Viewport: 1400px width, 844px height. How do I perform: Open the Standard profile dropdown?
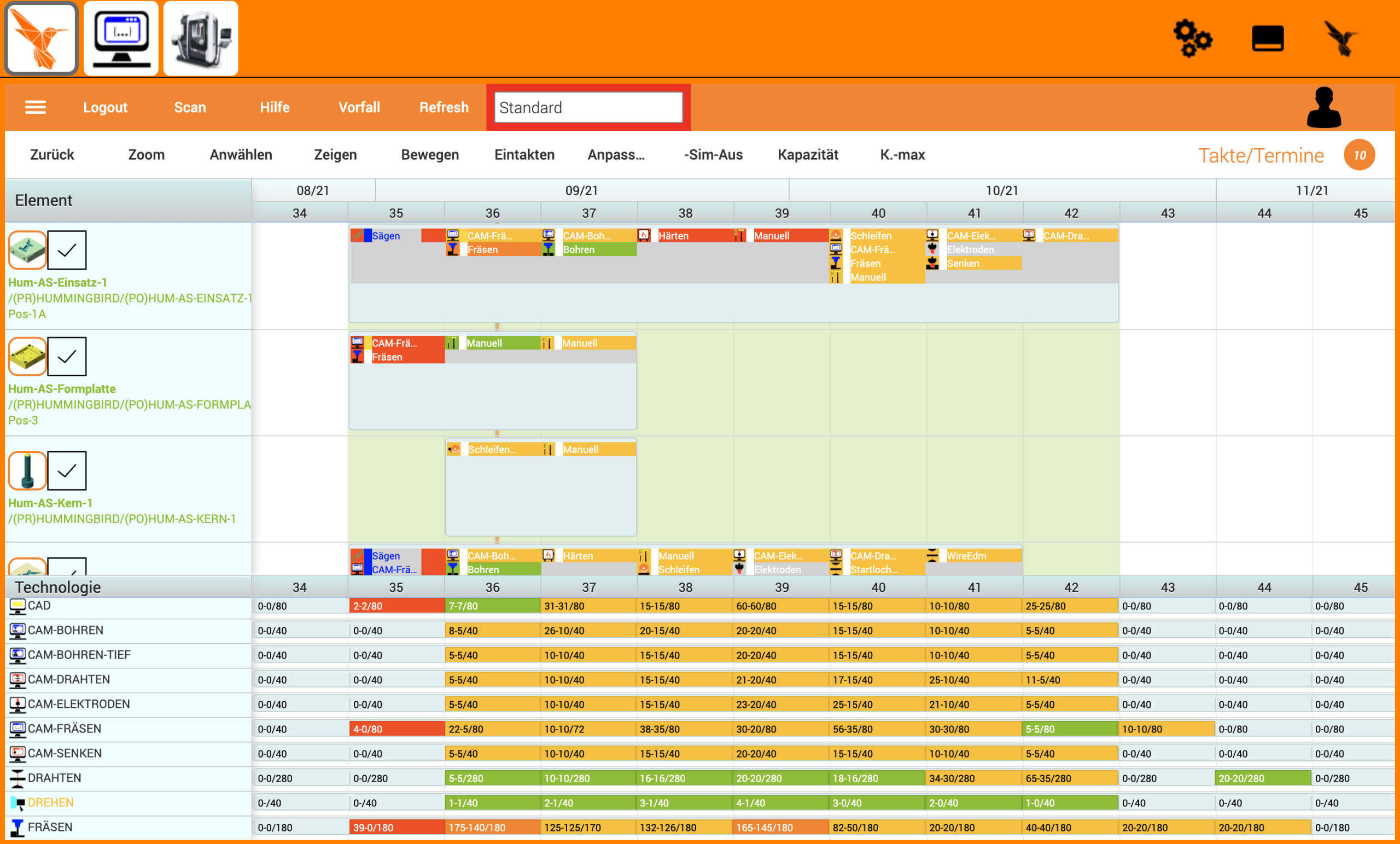(587, 107)
